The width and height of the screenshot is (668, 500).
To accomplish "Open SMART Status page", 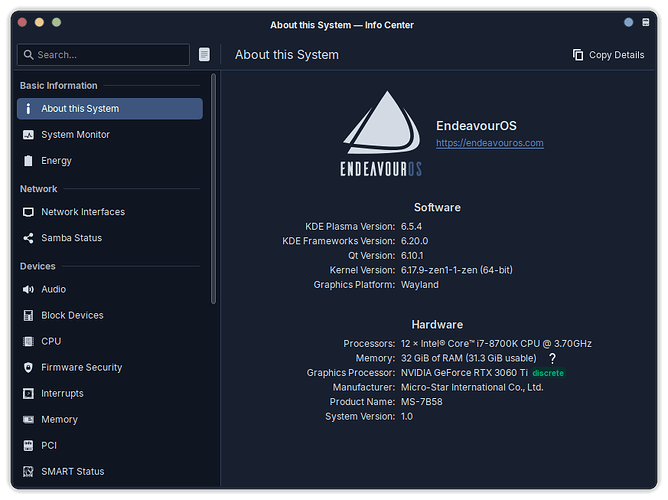I will pyautogui.click(x=72, y=471).
